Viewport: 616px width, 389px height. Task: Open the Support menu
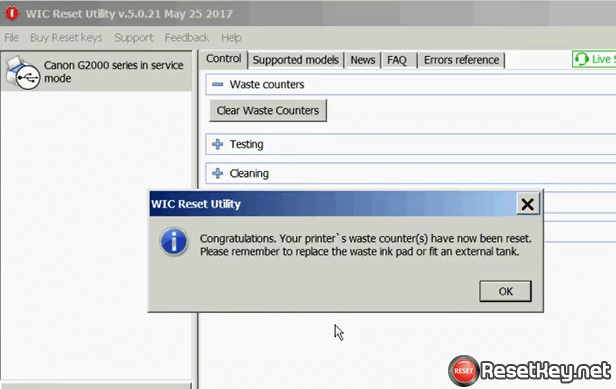tap(134, 38)
